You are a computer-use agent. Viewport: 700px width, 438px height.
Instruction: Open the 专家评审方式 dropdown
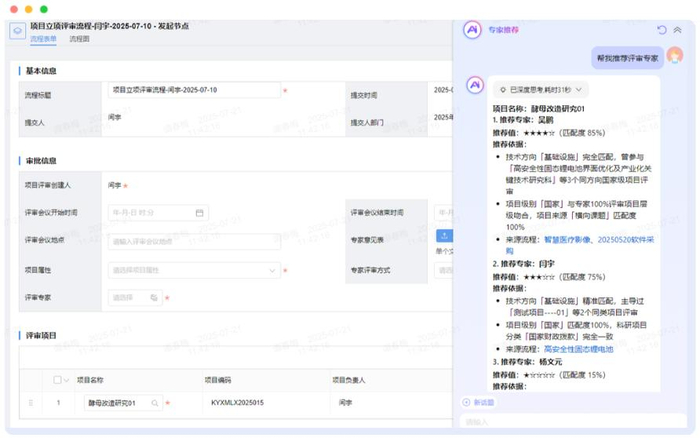444,270
